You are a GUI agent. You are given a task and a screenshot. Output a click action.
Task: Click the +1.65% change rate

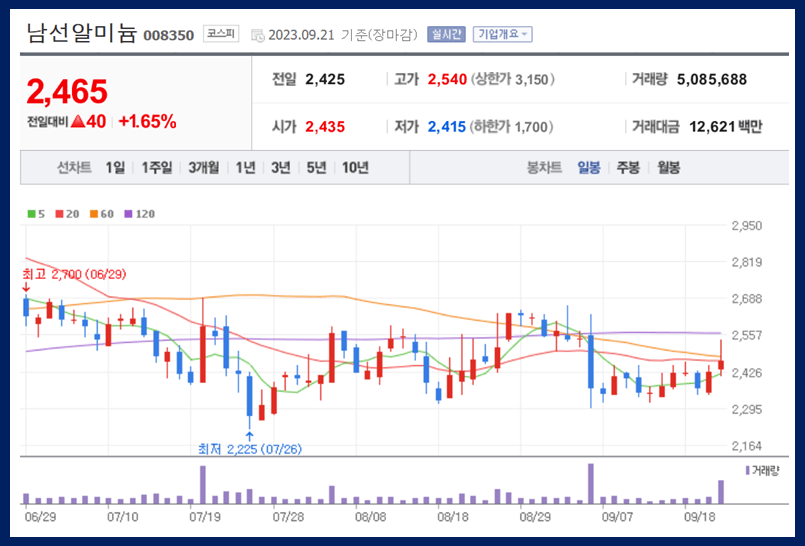[x=147, y=122]
